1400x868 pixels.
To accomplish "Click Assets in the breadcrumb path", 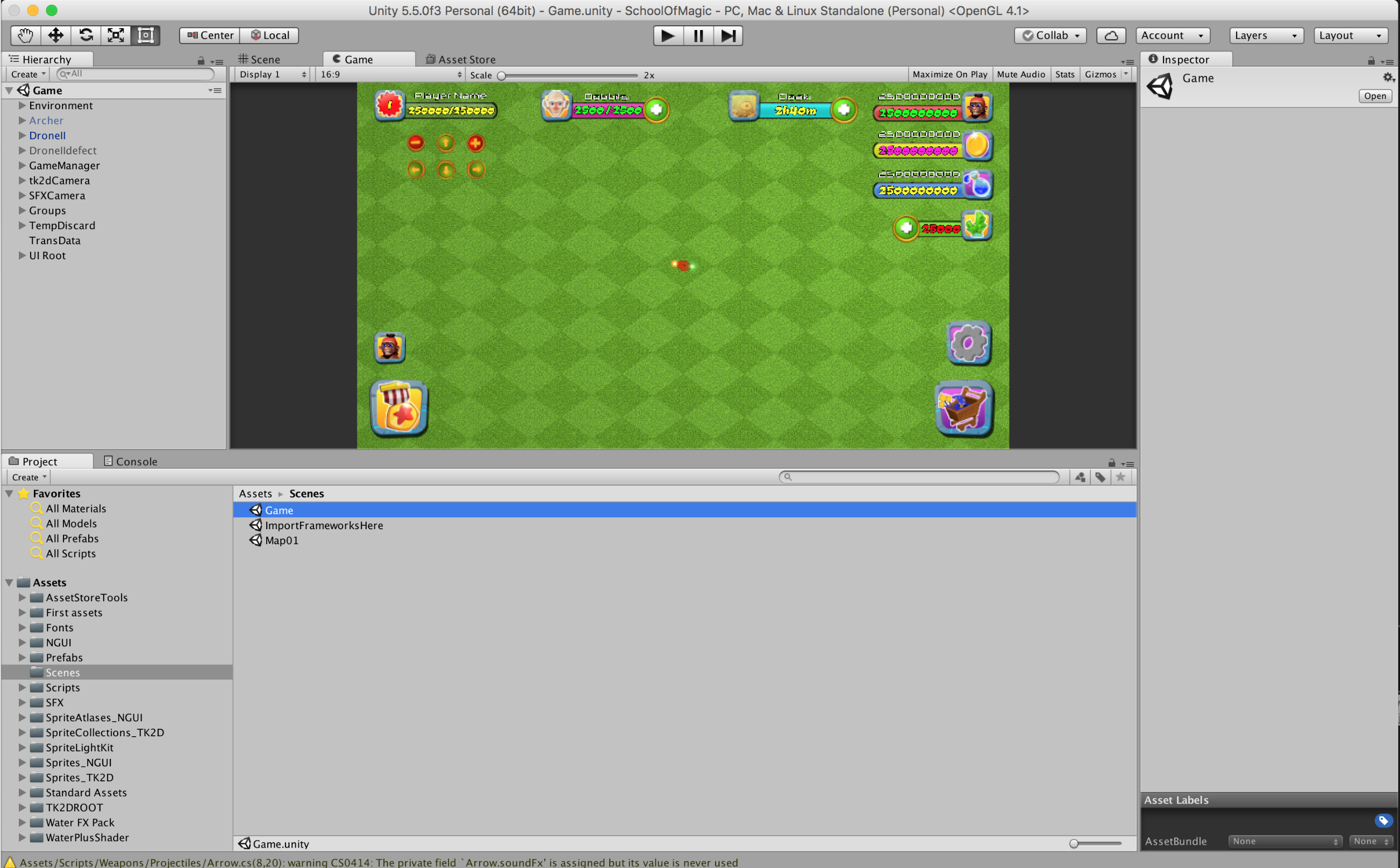I will point(255,494).
